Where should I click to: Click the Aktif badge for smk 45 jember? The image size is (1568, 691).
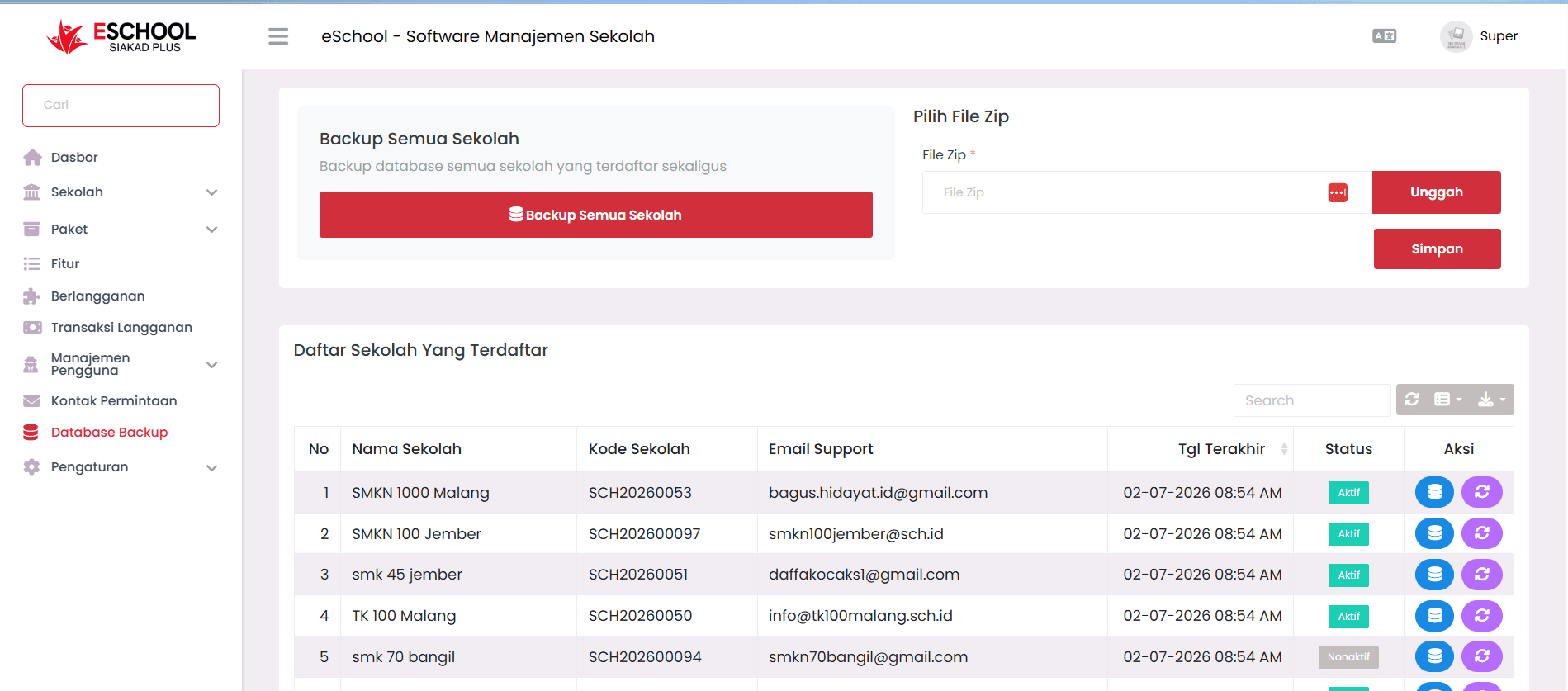pos(1348,575)
